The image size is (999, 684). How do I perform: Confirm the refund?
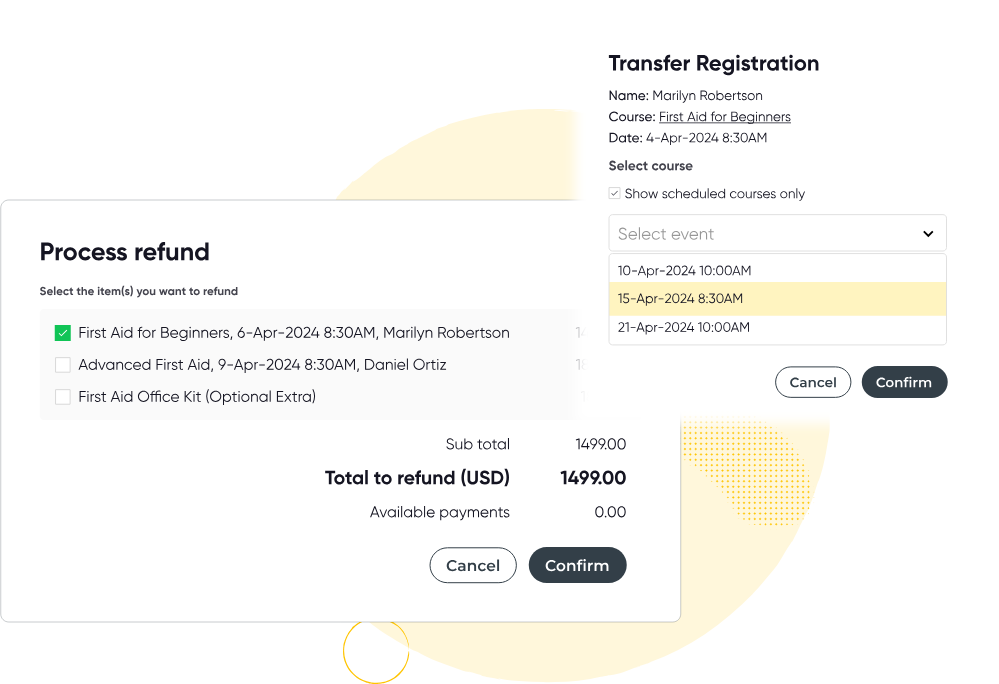click(577, 565)
